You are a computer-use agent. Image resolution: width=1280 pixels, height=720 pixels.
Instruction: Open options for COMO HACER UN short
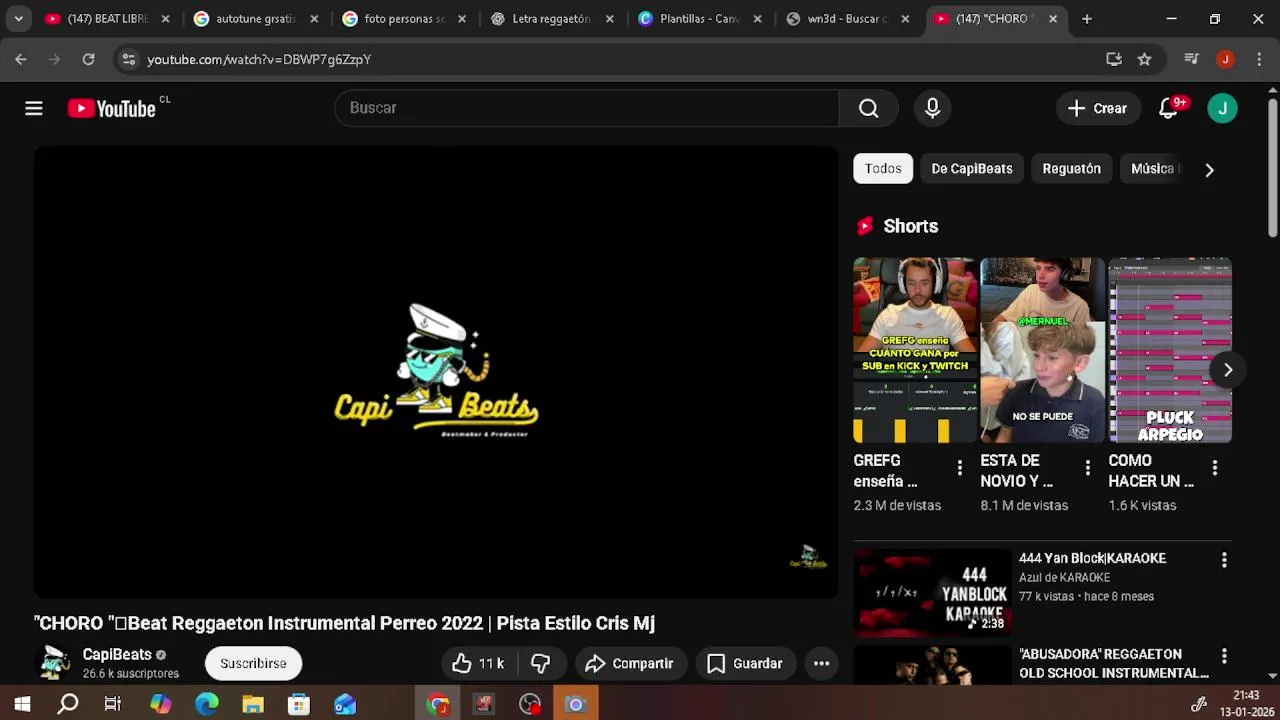pos(1214,468)
